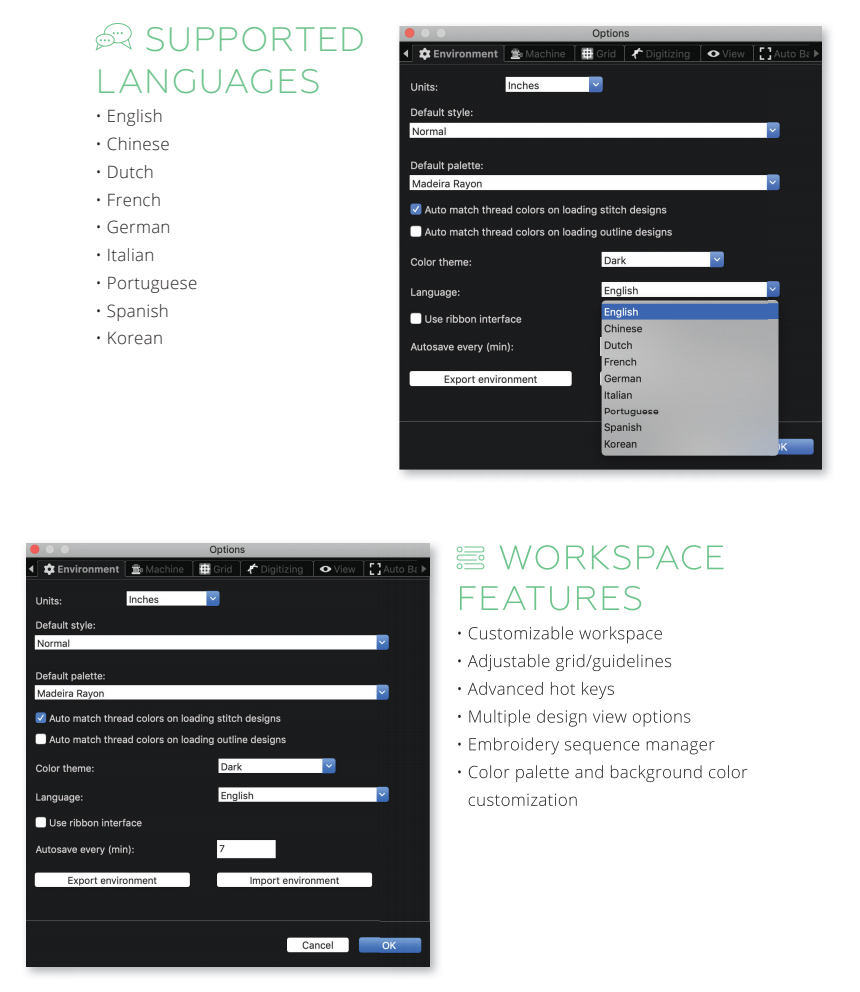Select Korean from the open language dropdown list
This screenshot has width=860, height=992.
click(620, 444)
